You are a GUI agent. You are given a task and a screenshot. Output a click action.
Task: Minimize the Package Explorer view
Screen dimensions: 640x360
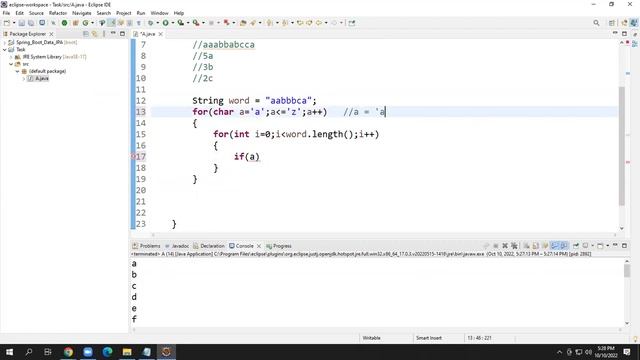113,33
